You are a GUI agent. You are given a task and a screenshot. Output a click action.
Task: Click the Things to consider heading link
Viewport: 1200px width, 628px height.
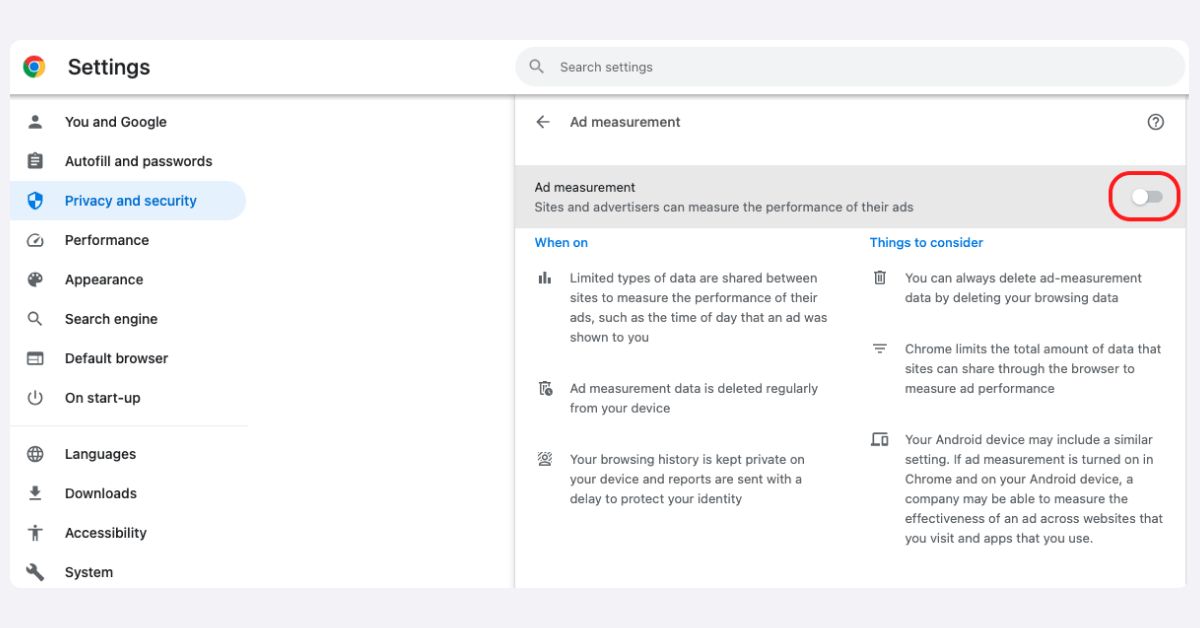[926, 242]
